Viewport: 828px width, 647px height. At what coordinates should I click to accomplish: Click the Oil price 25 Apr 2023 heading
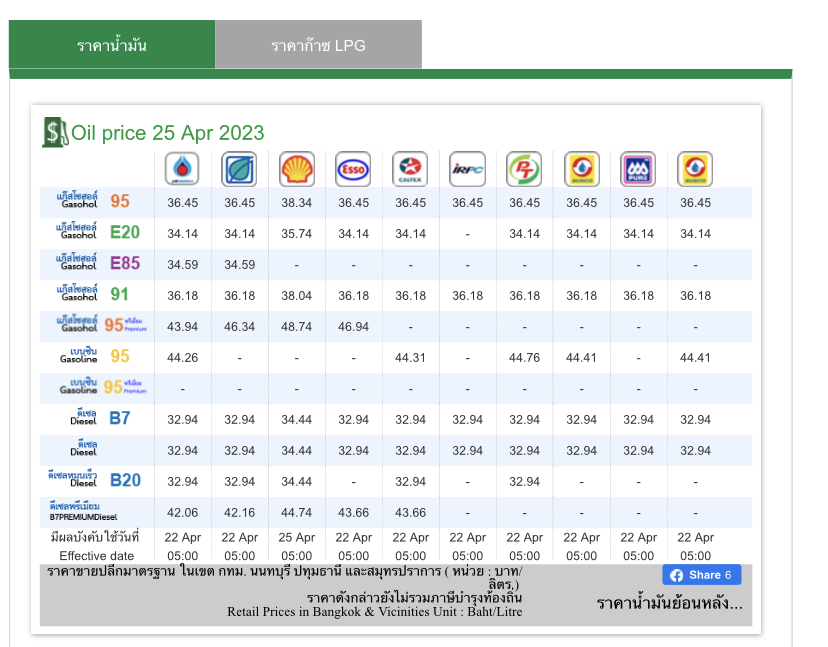[167, 133]
